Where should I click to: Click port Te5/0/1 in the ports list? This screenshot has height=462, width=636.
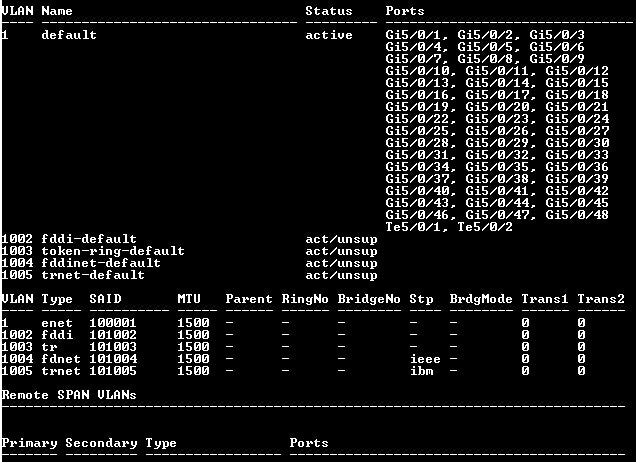pyautogui.click(x=413, y=227)
